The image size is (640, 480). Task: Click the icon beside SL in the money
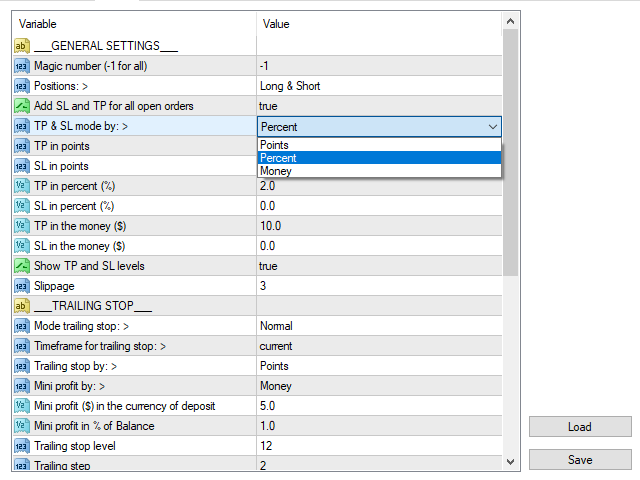(x=22, y=246)
